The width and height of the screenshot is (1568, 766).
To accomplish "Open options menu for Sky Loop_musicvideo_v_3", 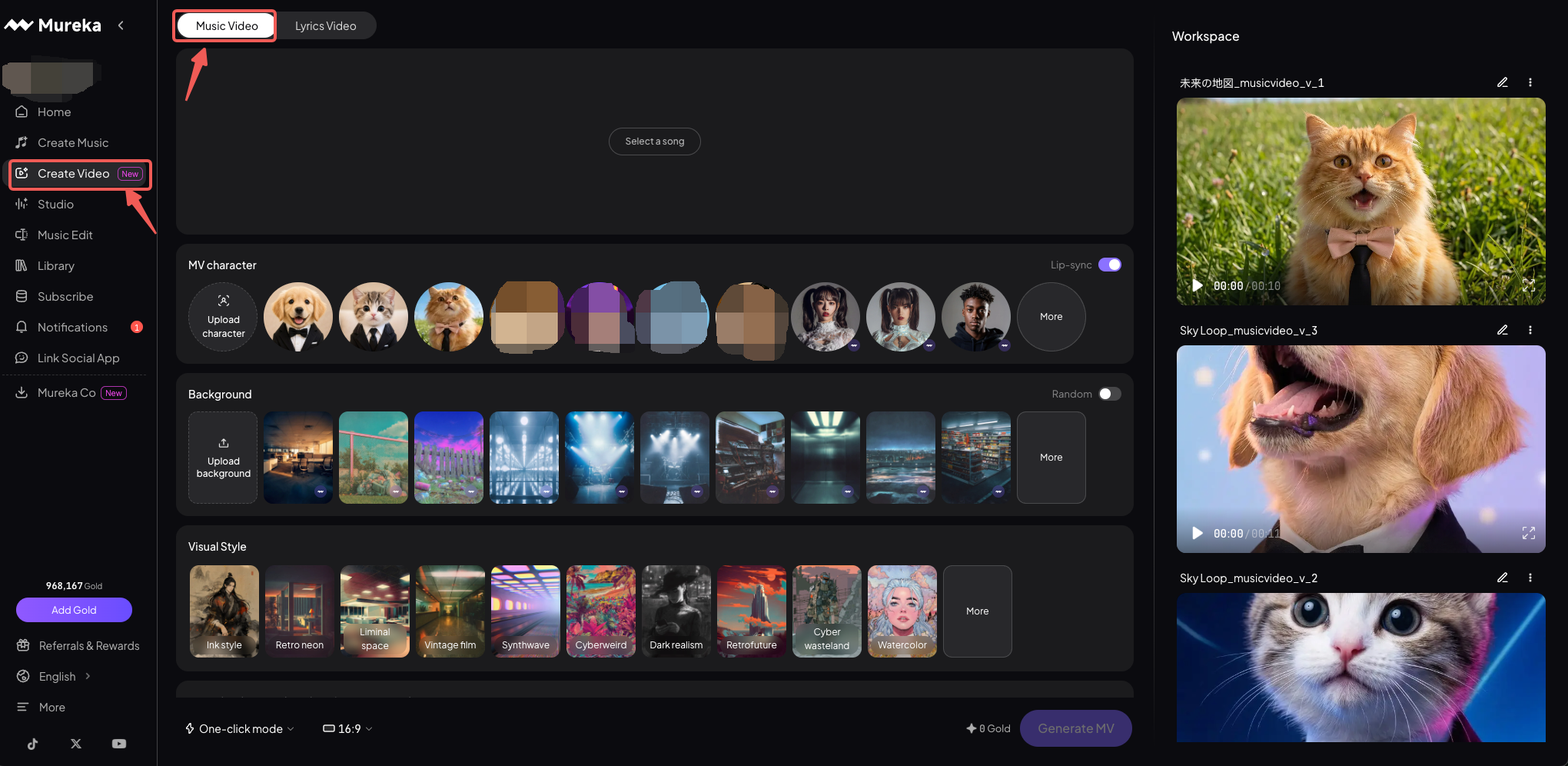I will pos(1530,330).
